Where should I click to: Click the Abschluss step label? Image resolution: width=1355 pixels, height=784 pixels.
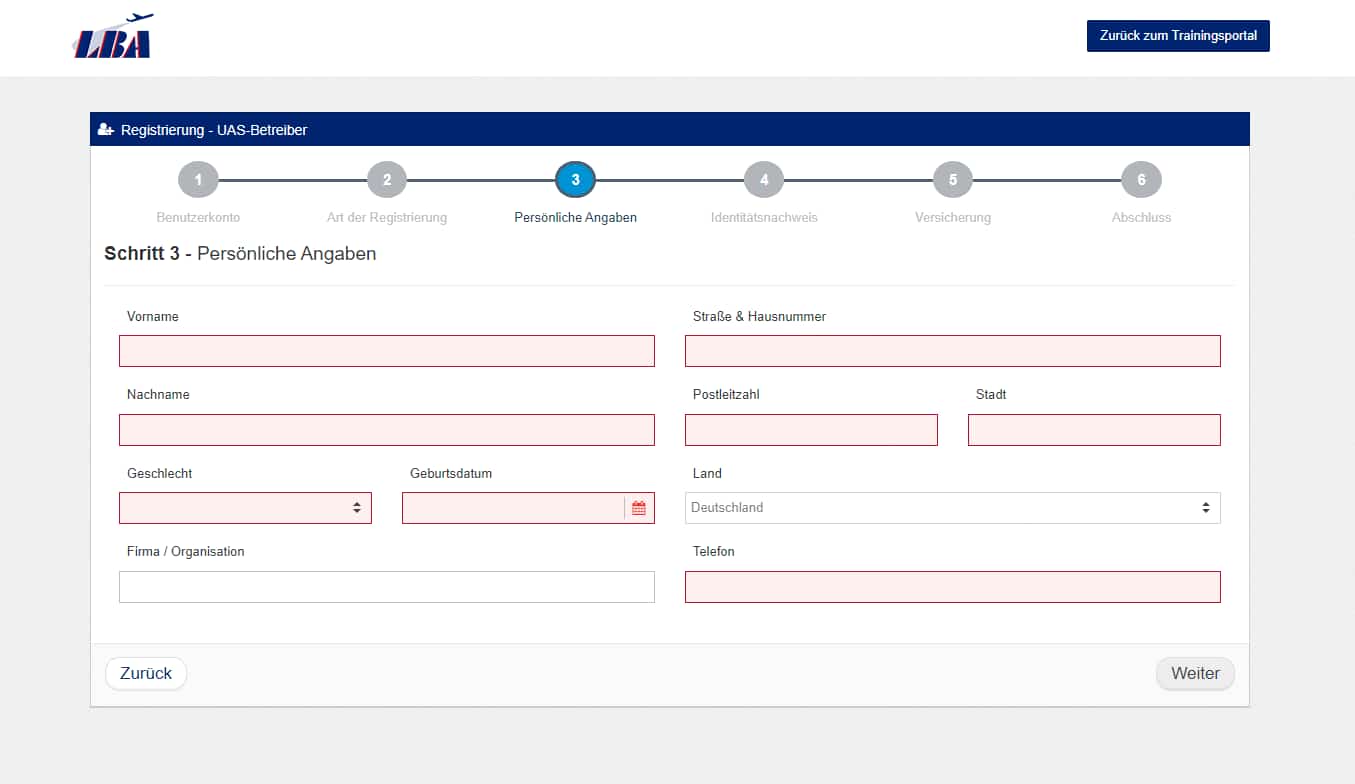point(1141,217)
